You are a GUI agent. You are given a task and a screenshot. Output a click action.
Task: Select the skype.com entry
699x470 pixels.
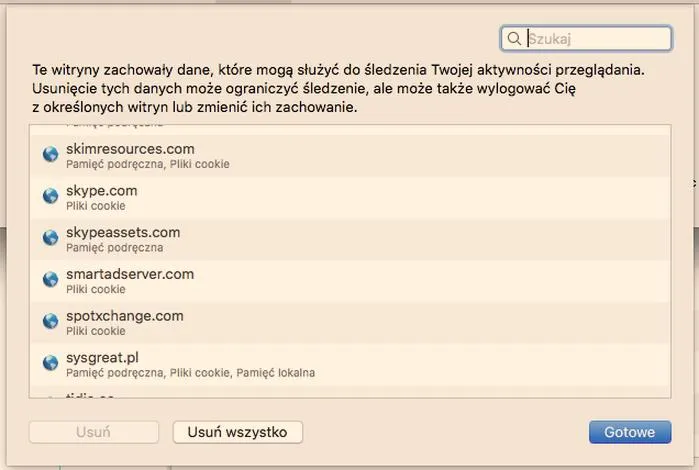(350, 198)
